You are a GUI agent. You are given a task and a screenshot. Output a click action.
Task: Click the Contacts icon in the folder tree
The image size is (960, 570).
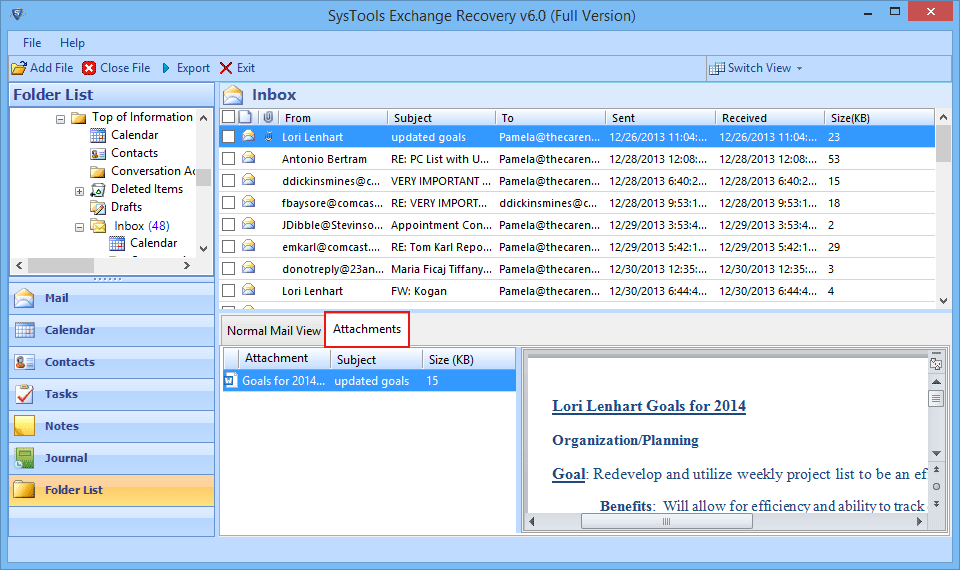click(x=98, y=153)
